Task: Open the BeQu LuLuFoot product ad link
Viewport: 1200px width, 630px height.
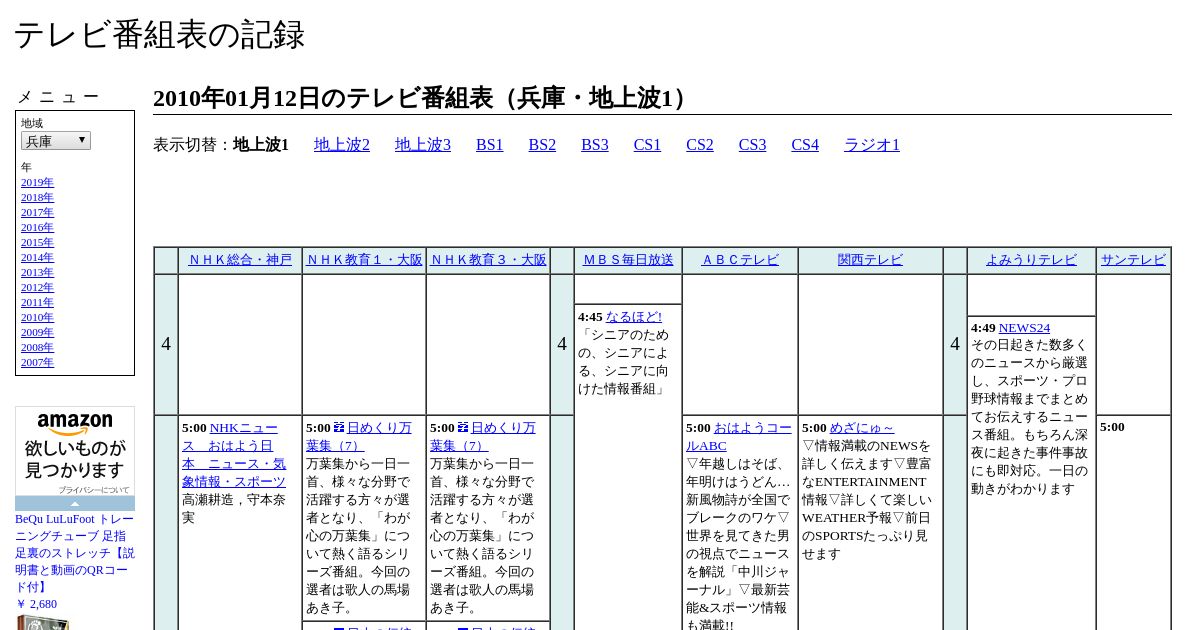Action: (x=75, y=553)
